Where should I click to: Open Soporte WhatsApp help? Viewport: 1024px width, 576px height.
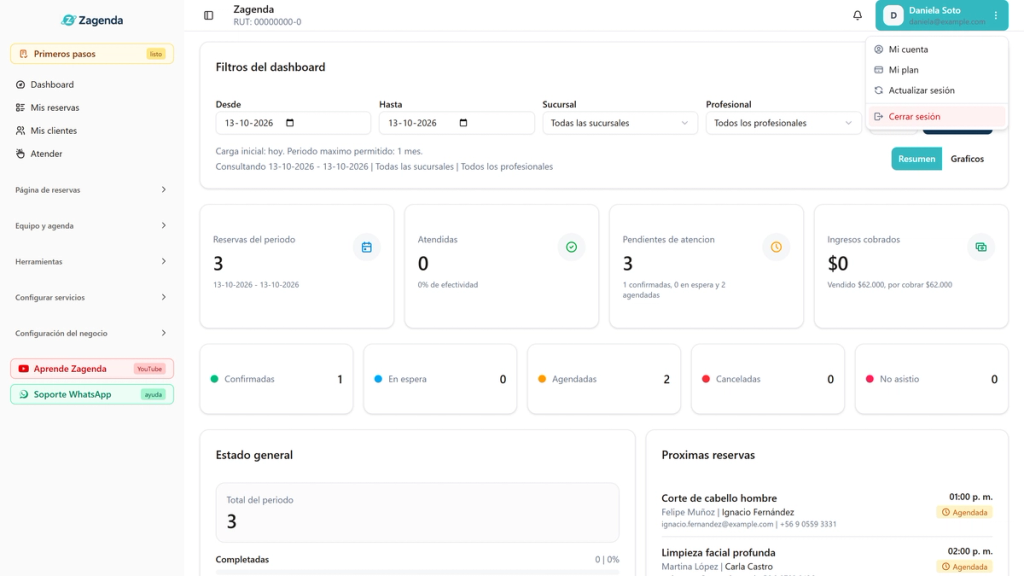click(x=92, y=394)
